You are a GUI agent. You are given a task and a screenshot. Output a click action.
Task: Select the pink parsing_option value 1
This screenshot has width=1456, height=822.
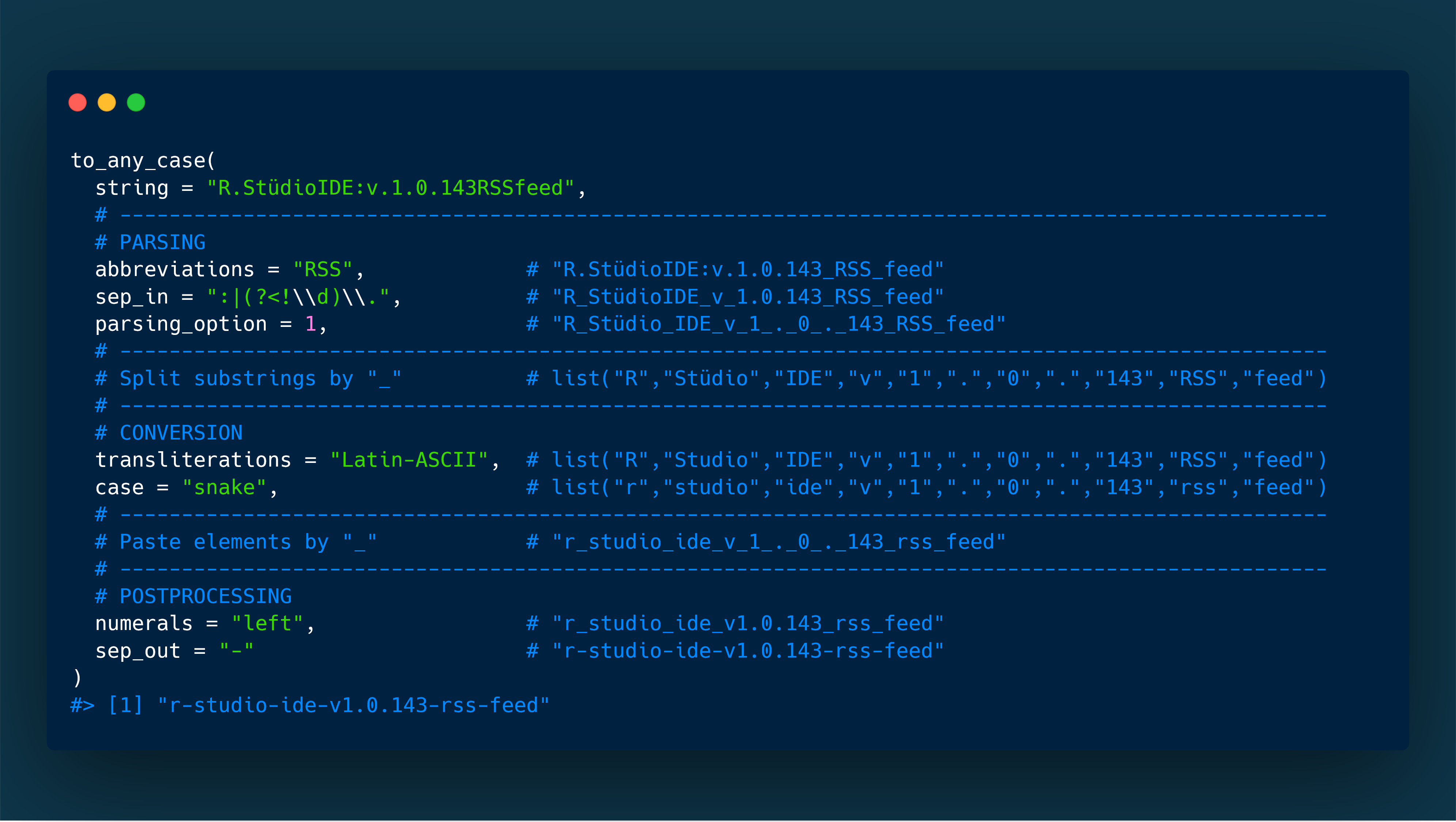310,323
